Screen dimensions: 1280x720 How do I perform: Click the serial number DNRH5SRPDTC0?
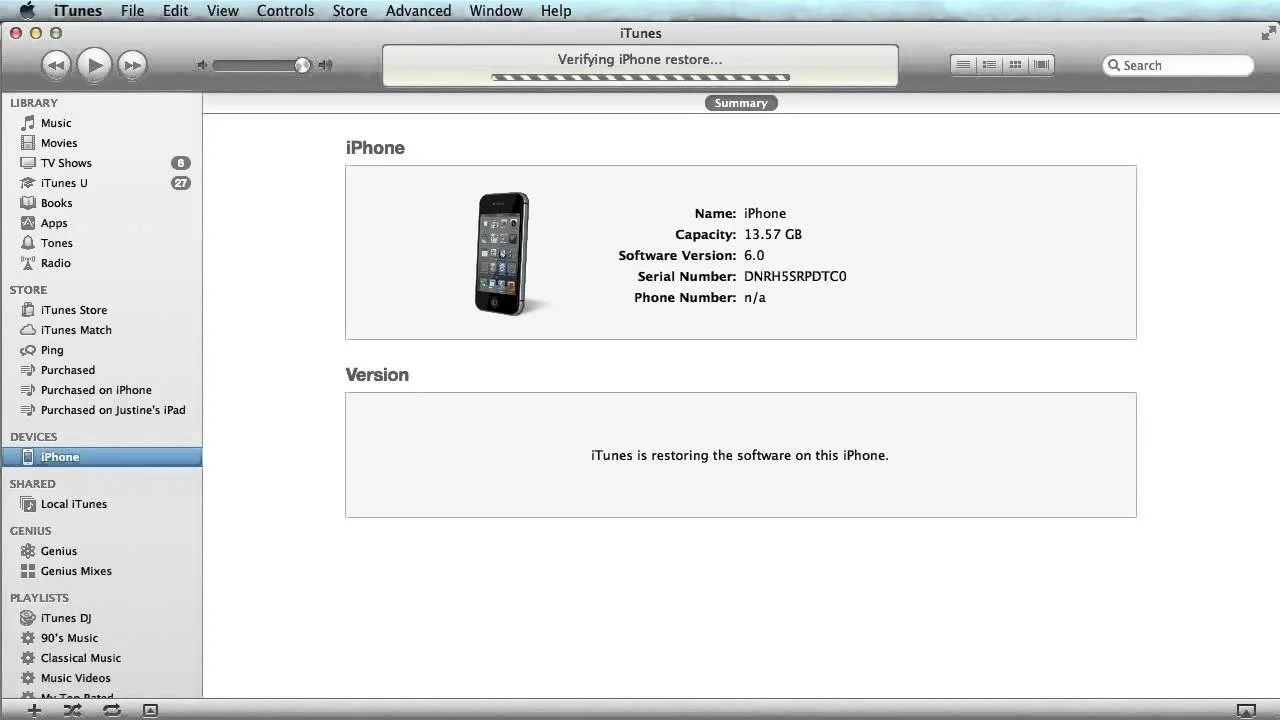[795, 276]
